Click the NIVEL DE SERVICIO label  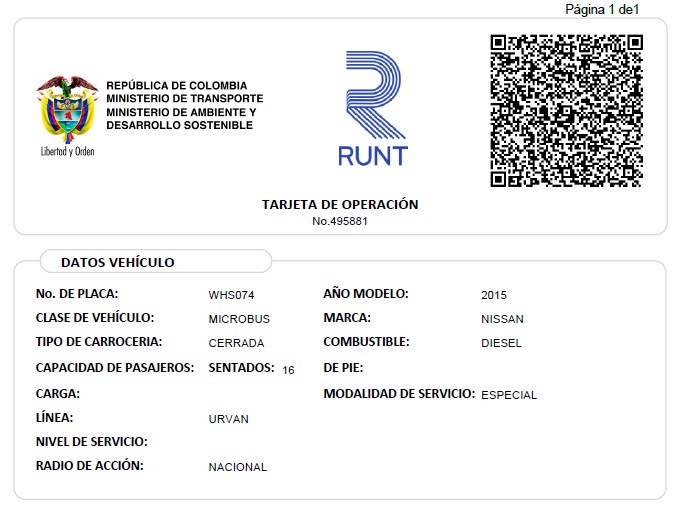pyautogui.click(x=92, y=442)
